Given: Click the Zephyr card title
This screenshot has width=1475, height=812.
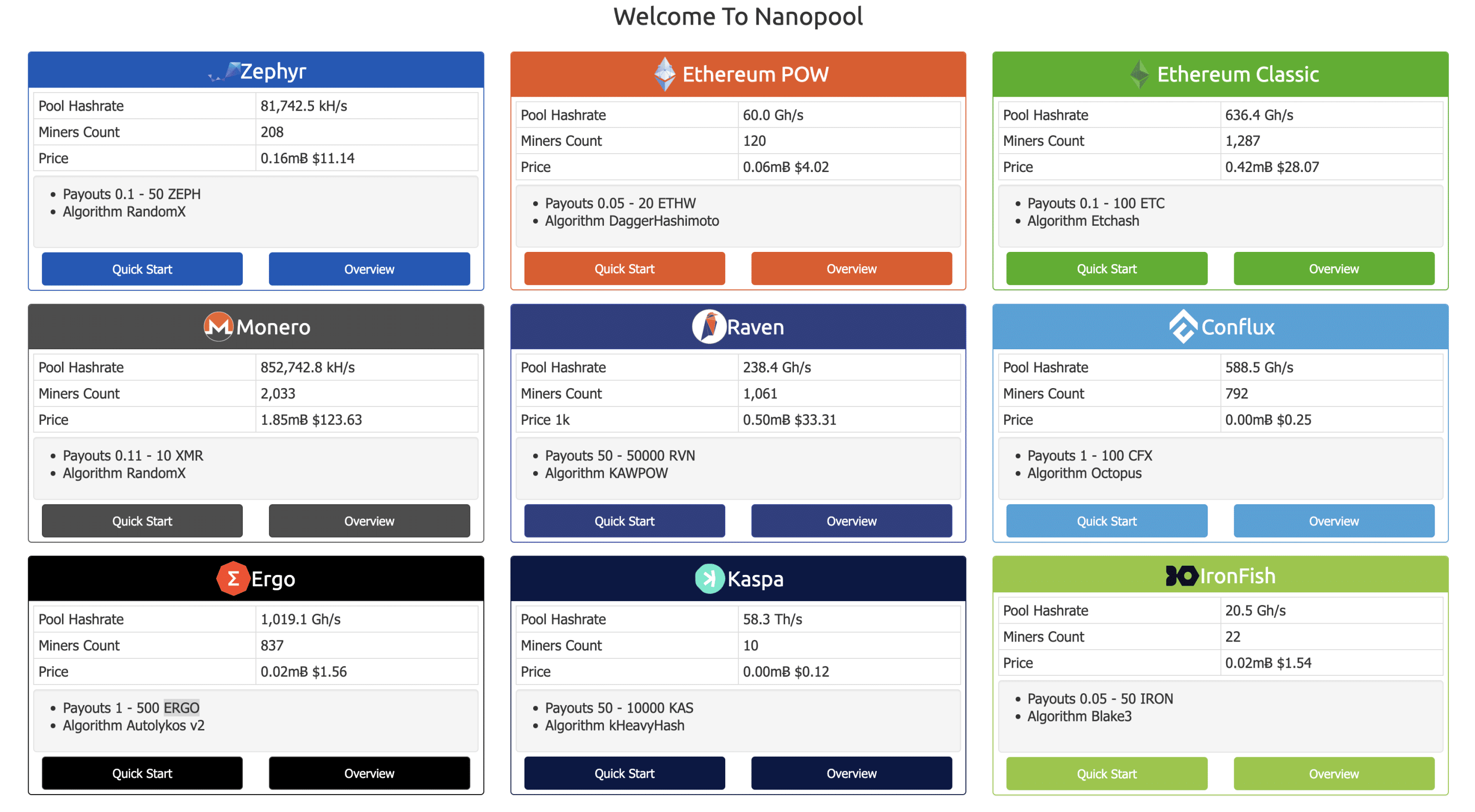Looking at the screenshot, I should 273,72.
